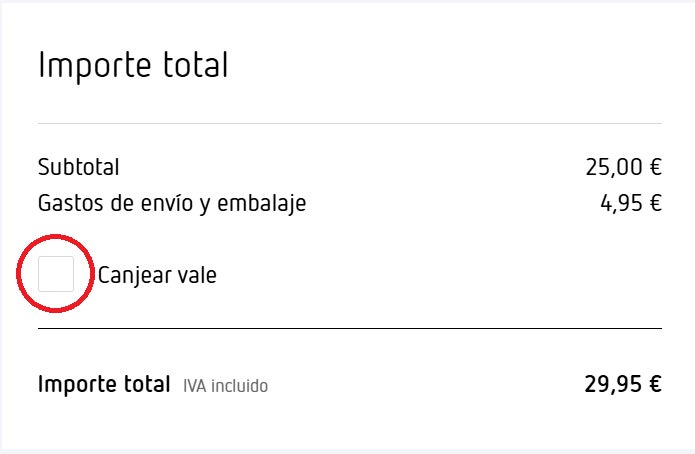Click the "Canjear vale" label text
The image size is (695, 454).
point(157,275)
